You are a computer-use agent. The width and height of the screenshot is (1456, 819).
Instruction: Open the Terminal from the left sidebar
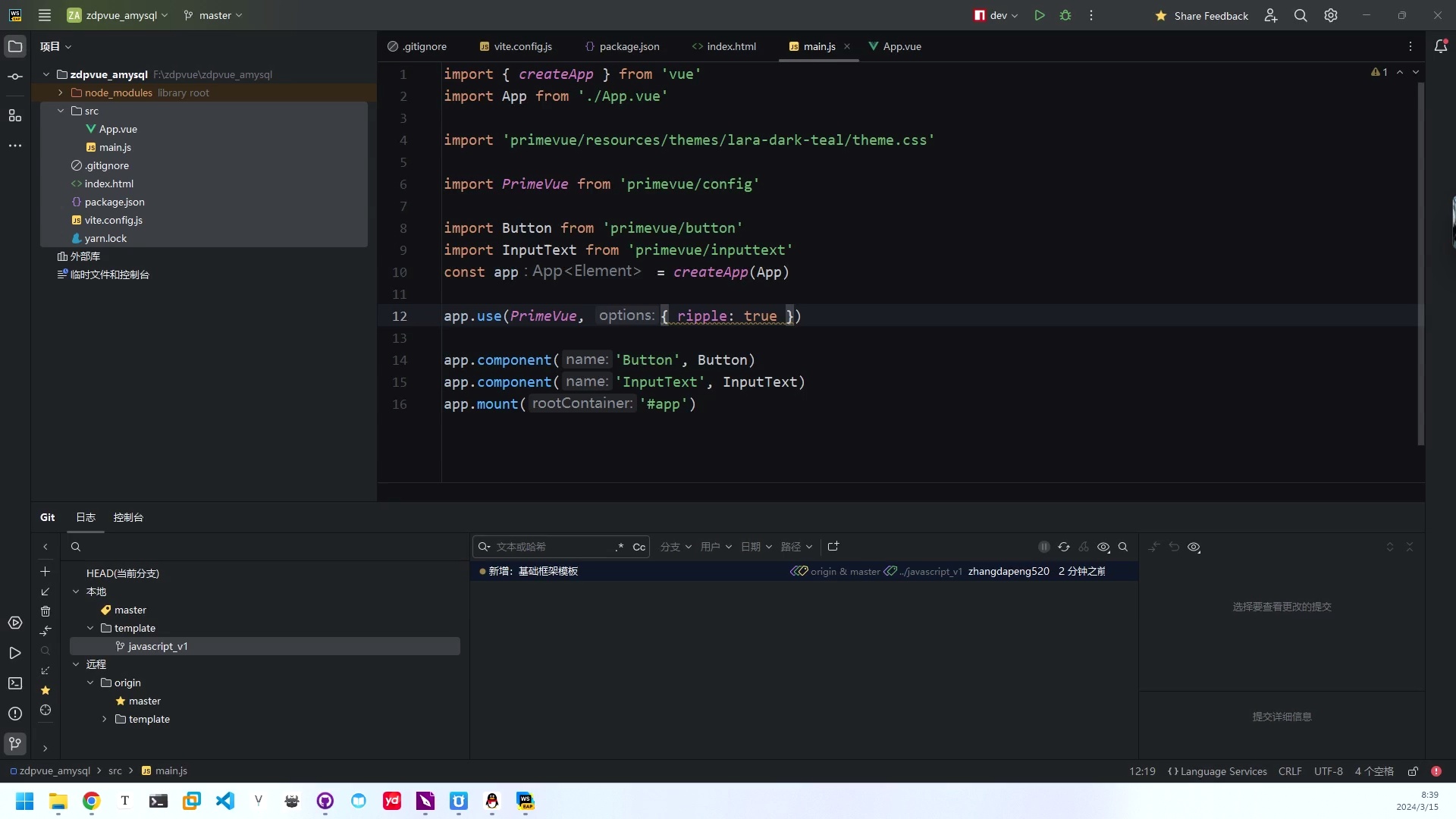tap(15, 684)
